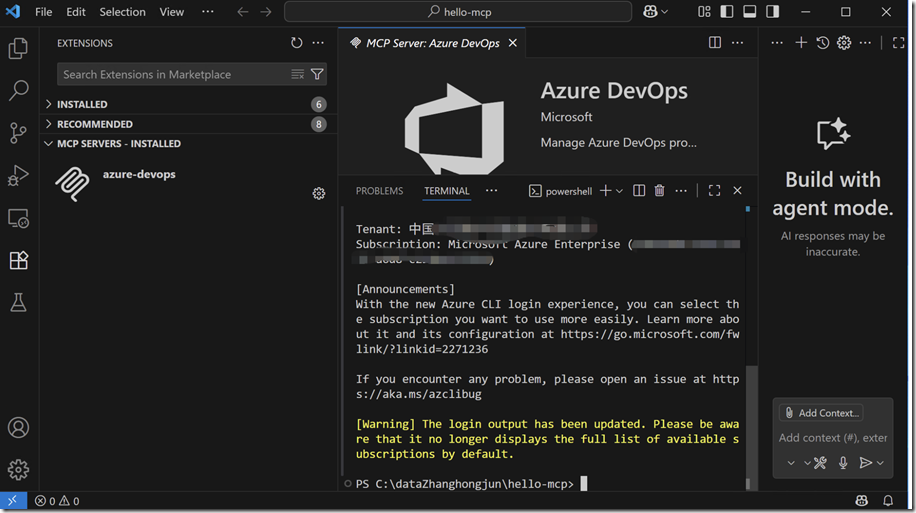The width and height of the screenshot is (916, 513).
Task: Toggle the primary side bar
Action: point(727,12)
